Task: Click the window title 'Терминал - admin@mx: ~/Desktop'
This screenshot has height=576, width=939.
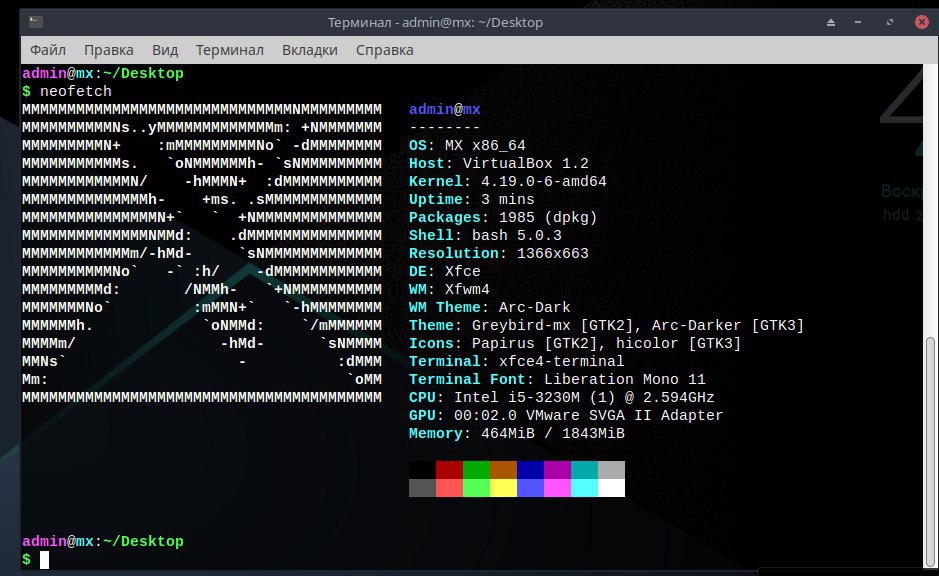Action: [x=435, y=22]
